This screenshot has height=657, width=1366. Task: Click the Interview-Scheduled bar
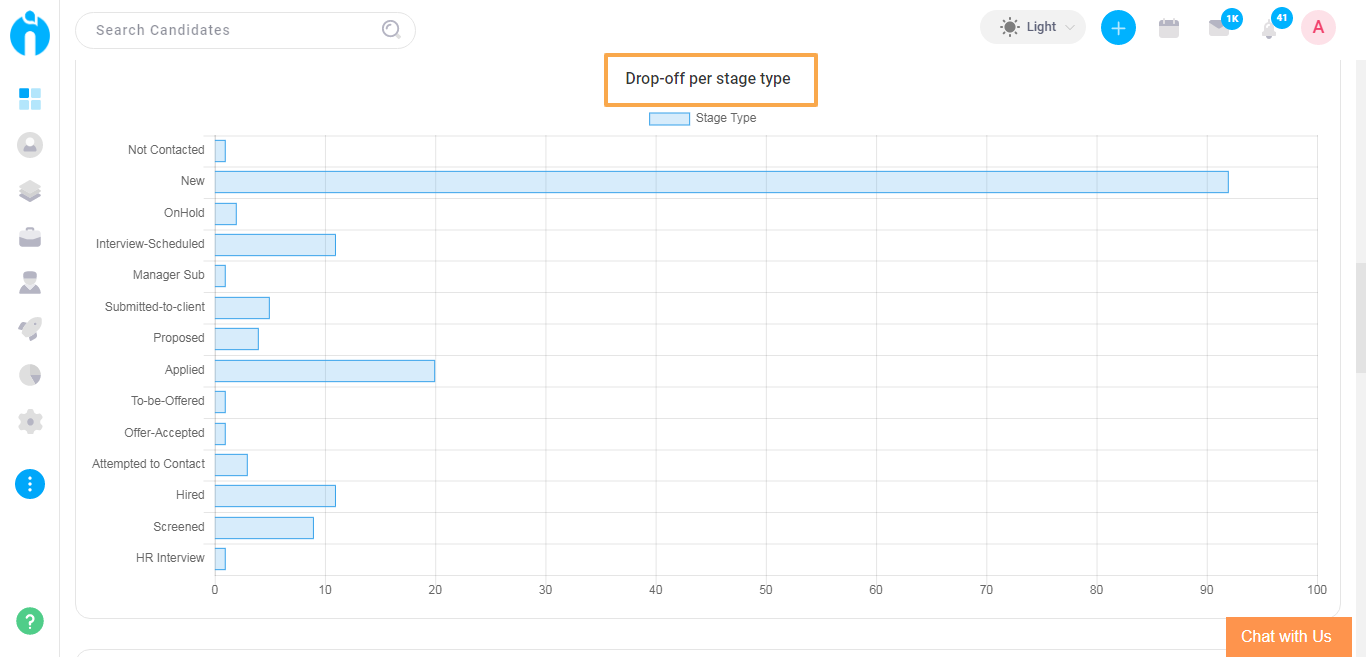(275, 245)
